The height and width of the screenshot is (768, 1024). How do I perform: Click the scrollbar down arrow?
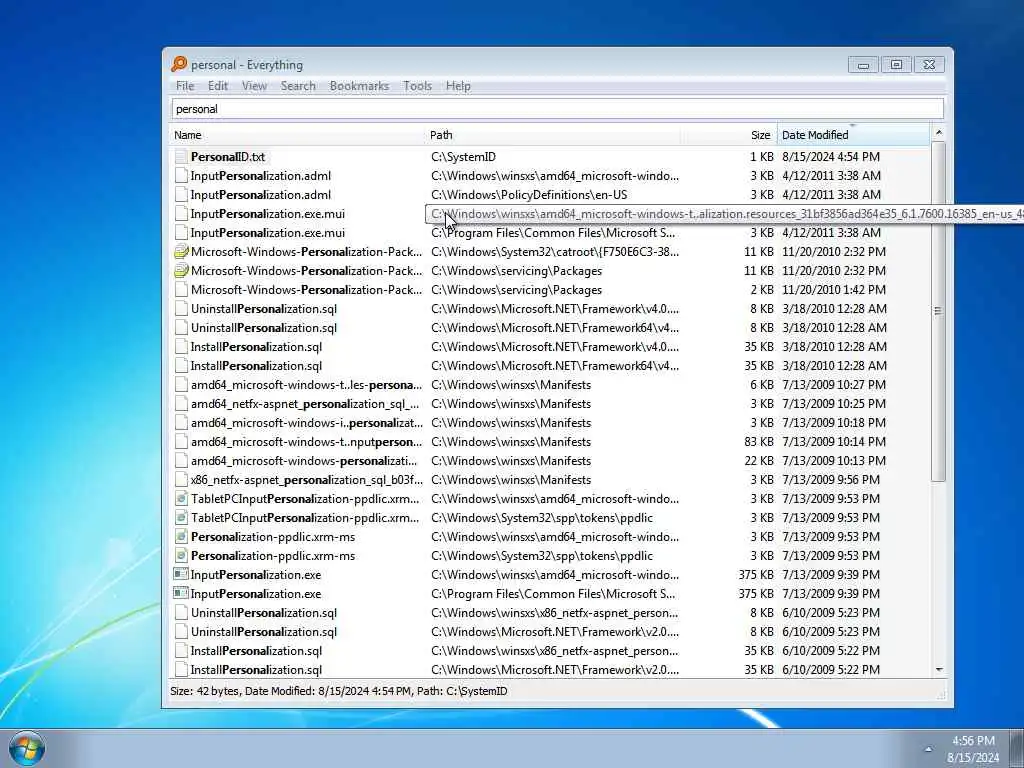tap(938, 669)
